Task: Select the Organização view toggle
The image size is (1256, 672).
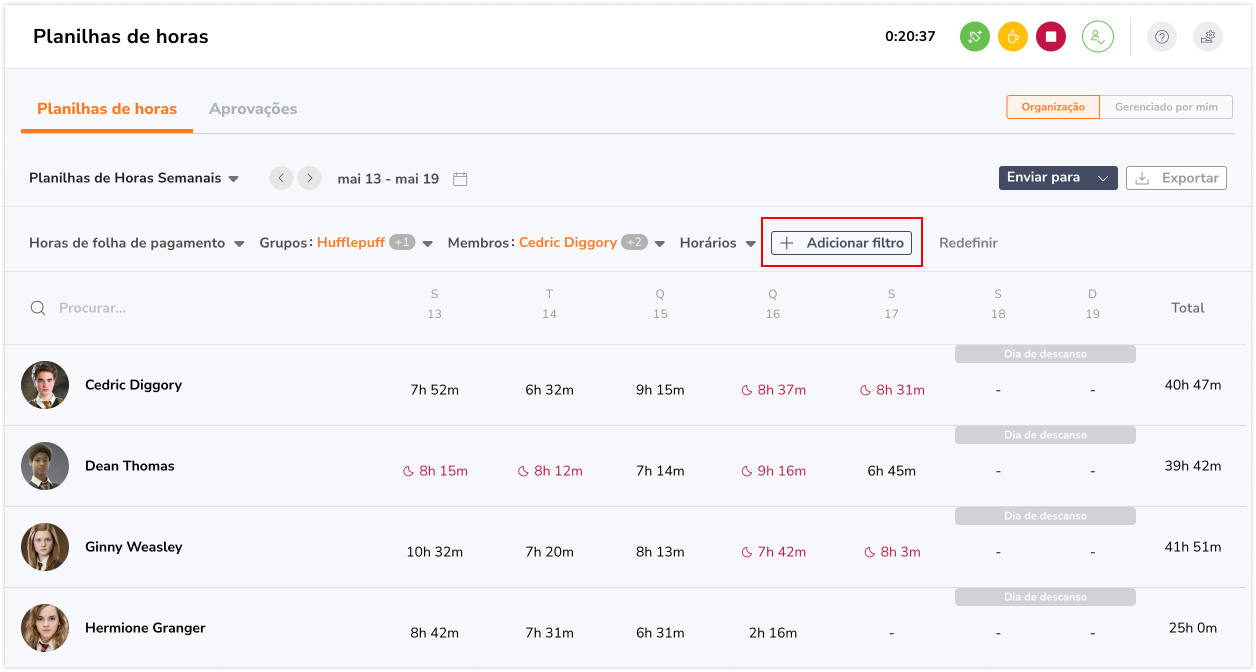Action: point(1052,107)
